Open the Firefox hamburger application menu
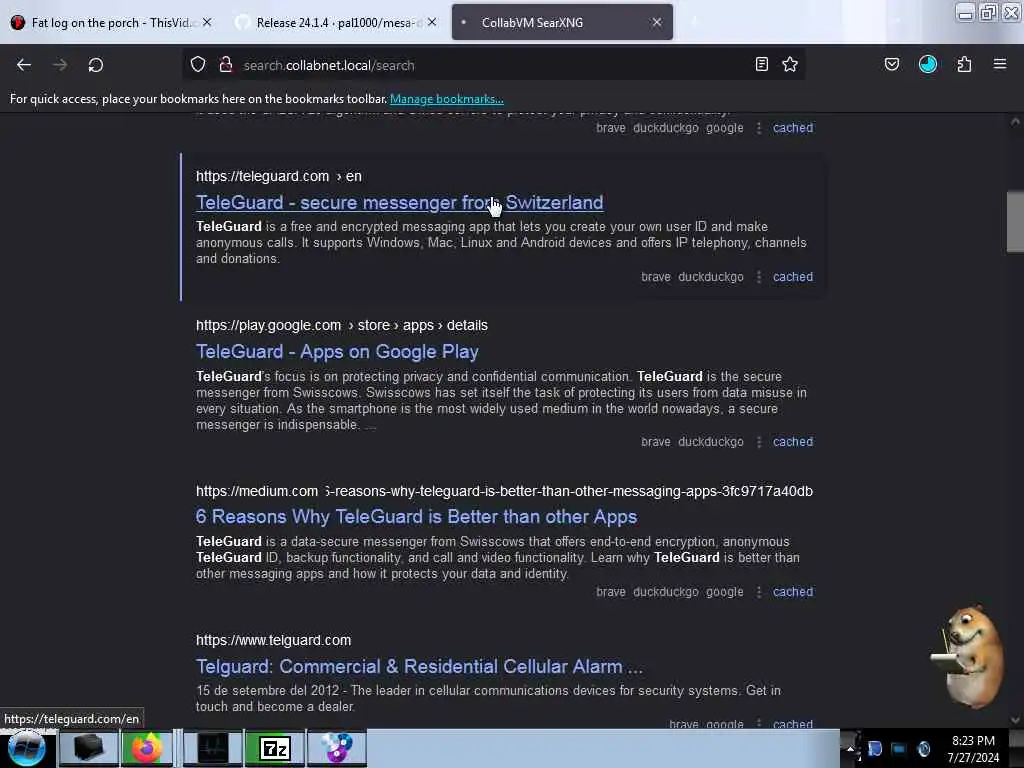Image resolution: width=1024 pixels, height=768 pixels. (x=1000, y=65)
